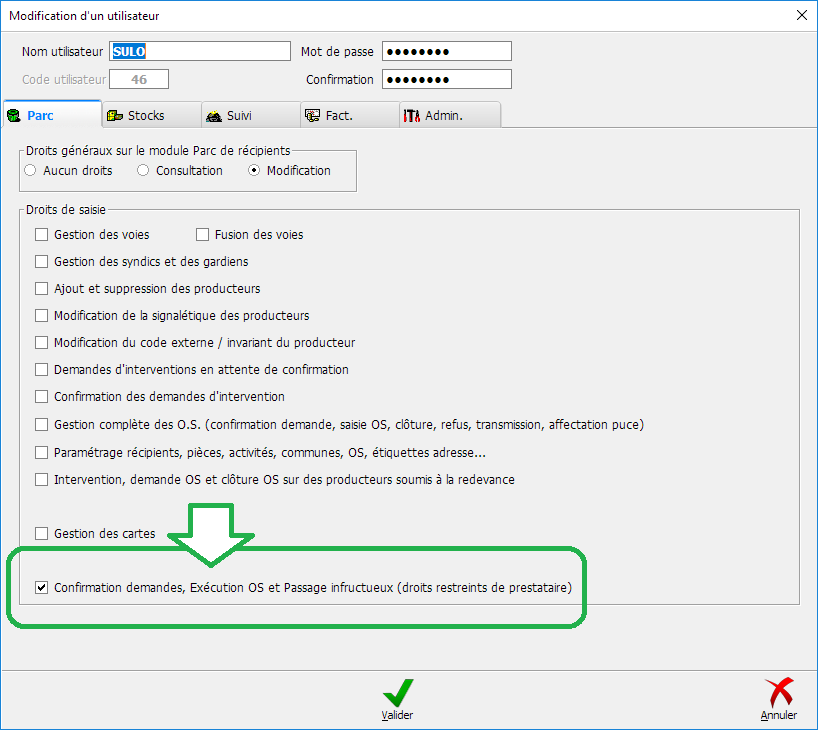Switch to the Suivi tab
This screenshot has height=730, width=818.
[250, 115]
